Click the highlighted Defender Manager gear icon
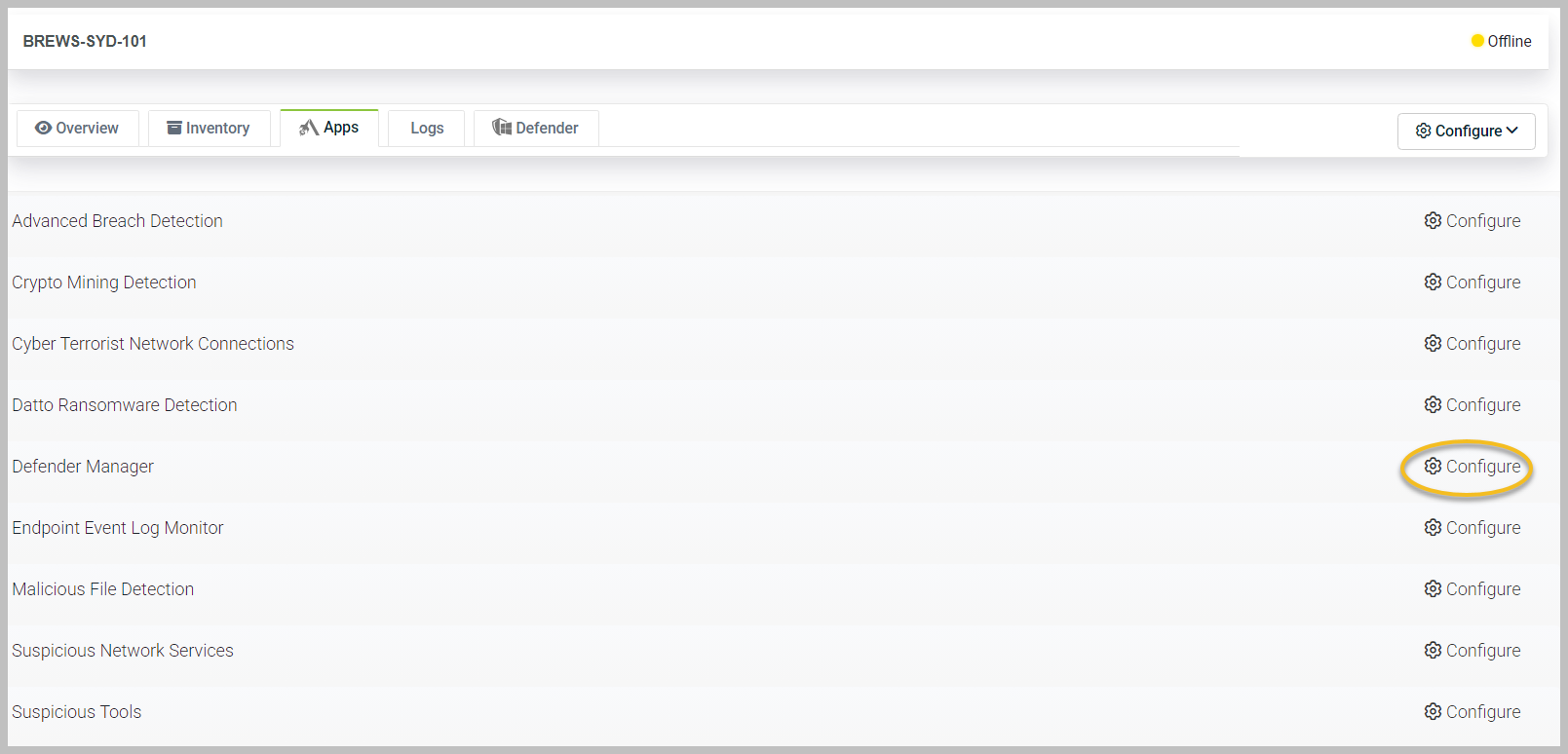This screenshot has width=1568, height=754. coord(1432,467)
